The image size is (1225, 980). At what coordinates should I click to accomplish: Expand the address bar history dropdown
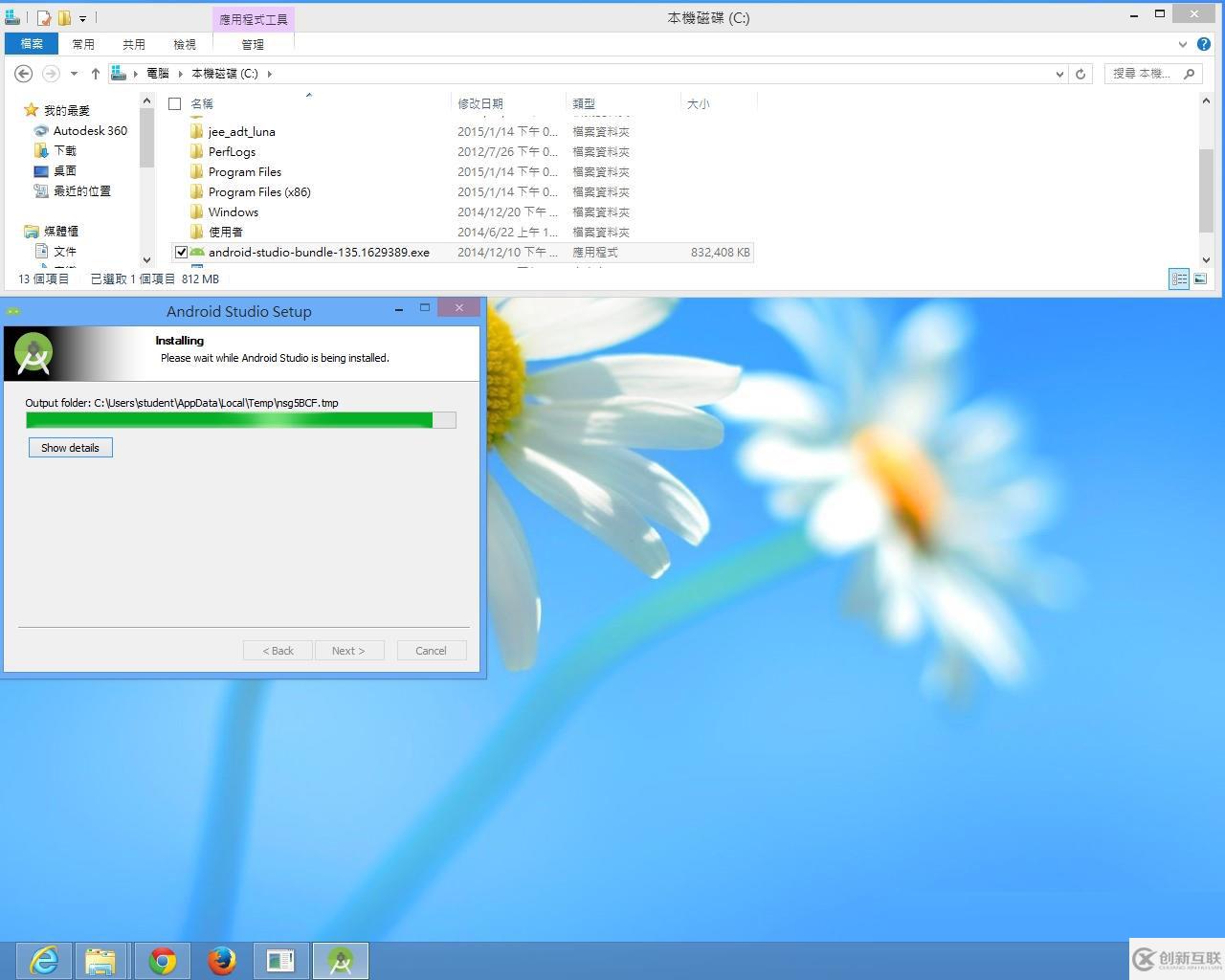pyautogui.click(x=1059, y=74)
